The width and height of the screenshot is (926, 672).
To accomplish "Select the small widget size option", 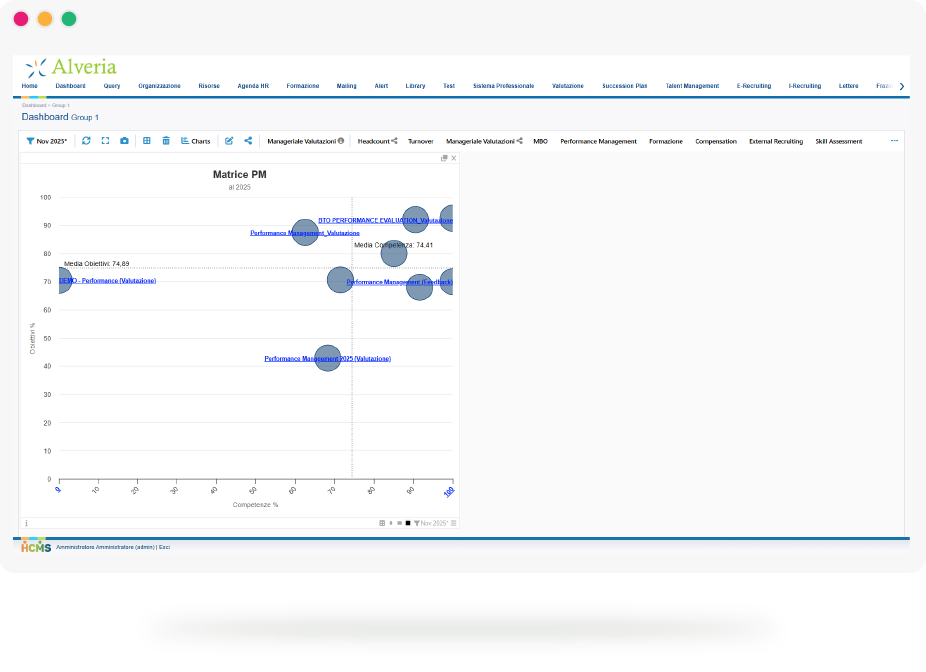I will (x=391, y=523).
